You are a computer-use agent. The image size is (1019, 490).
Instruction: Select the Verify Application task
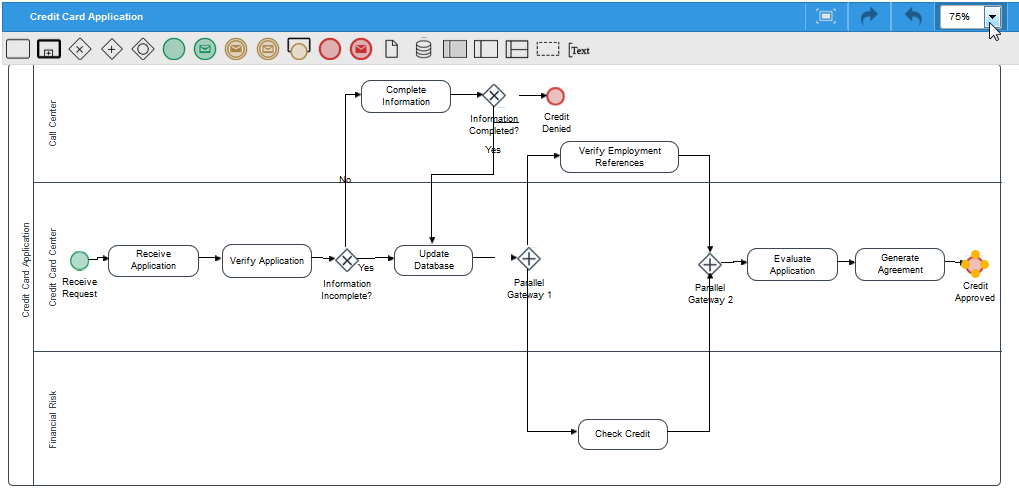[x=267, y=261]
